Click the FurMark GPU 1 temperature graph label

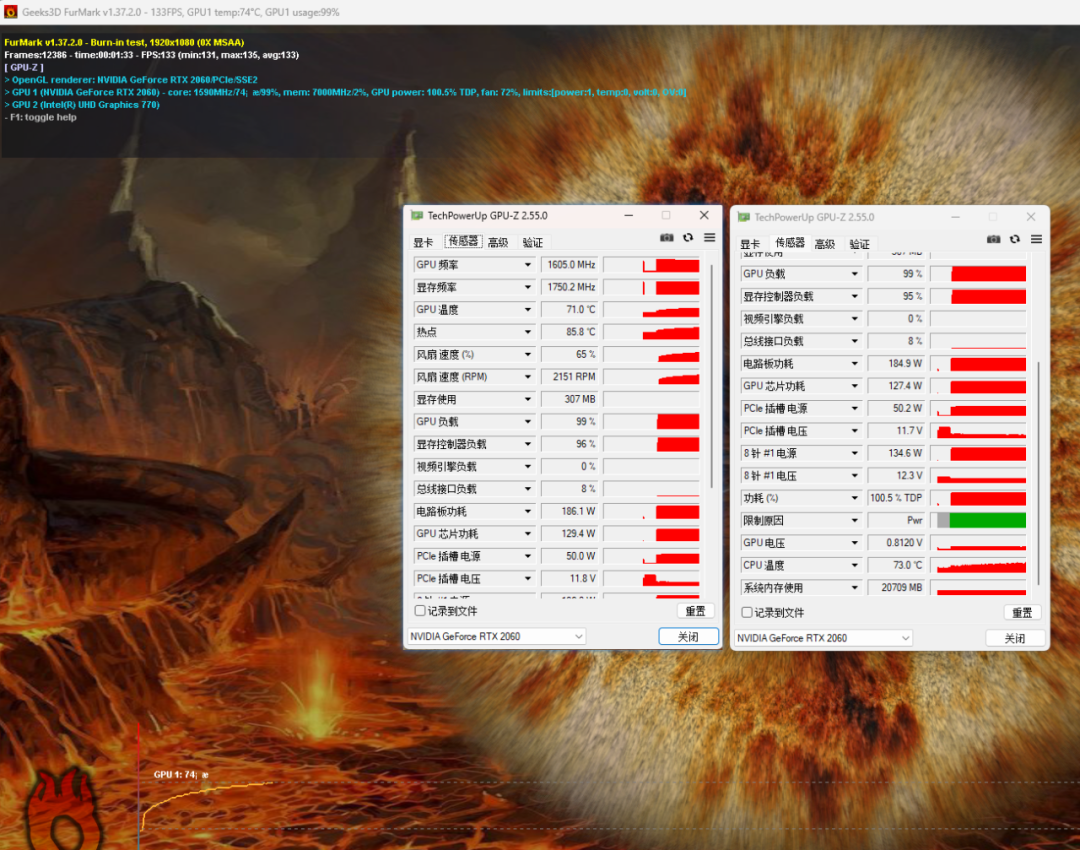[180, 775]
